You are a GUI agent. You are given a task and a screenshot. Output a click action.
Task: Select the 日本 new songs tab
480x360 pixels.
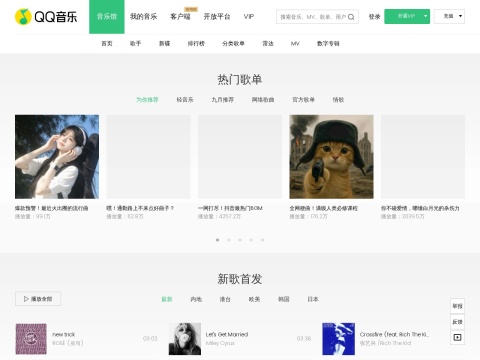pos(313,299)
